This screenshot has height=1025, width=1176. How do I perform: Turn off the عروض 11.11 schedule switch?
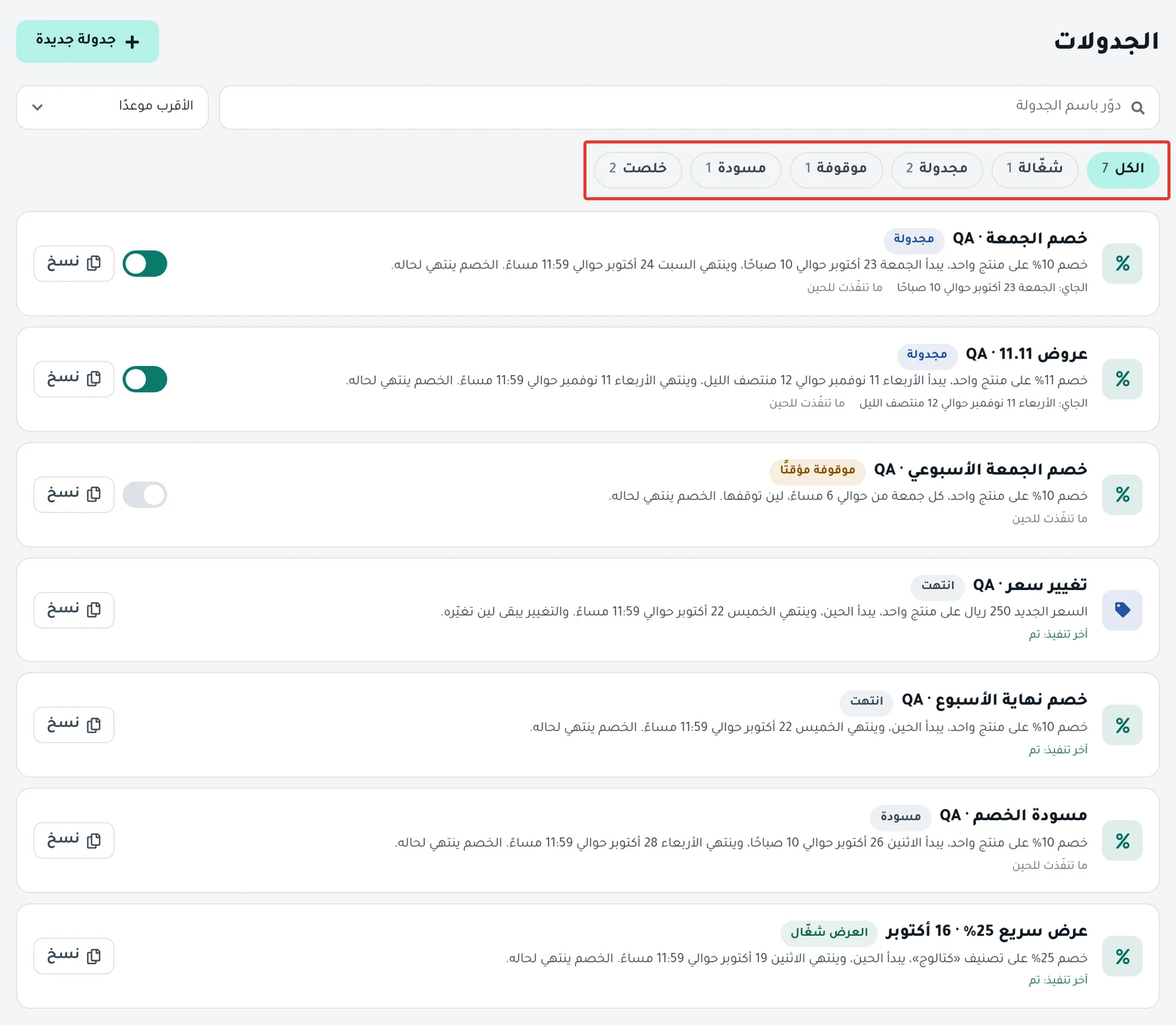(x=145, y=379)
